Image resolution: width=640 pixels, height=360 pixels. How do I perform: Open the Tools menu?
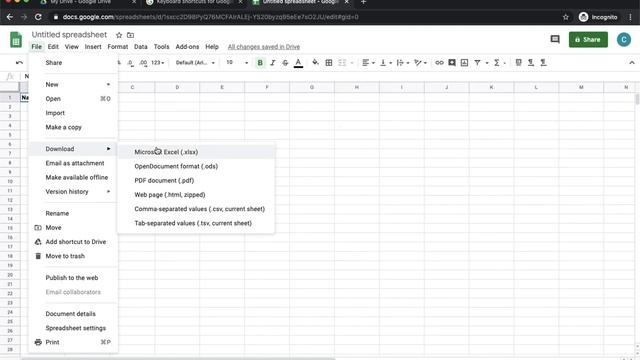(x=161, y=47)
